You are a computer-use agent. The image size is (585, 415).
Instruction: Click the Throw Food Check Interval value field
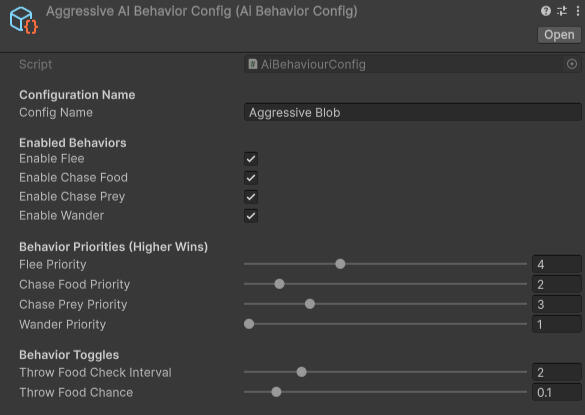pos(556,372)
